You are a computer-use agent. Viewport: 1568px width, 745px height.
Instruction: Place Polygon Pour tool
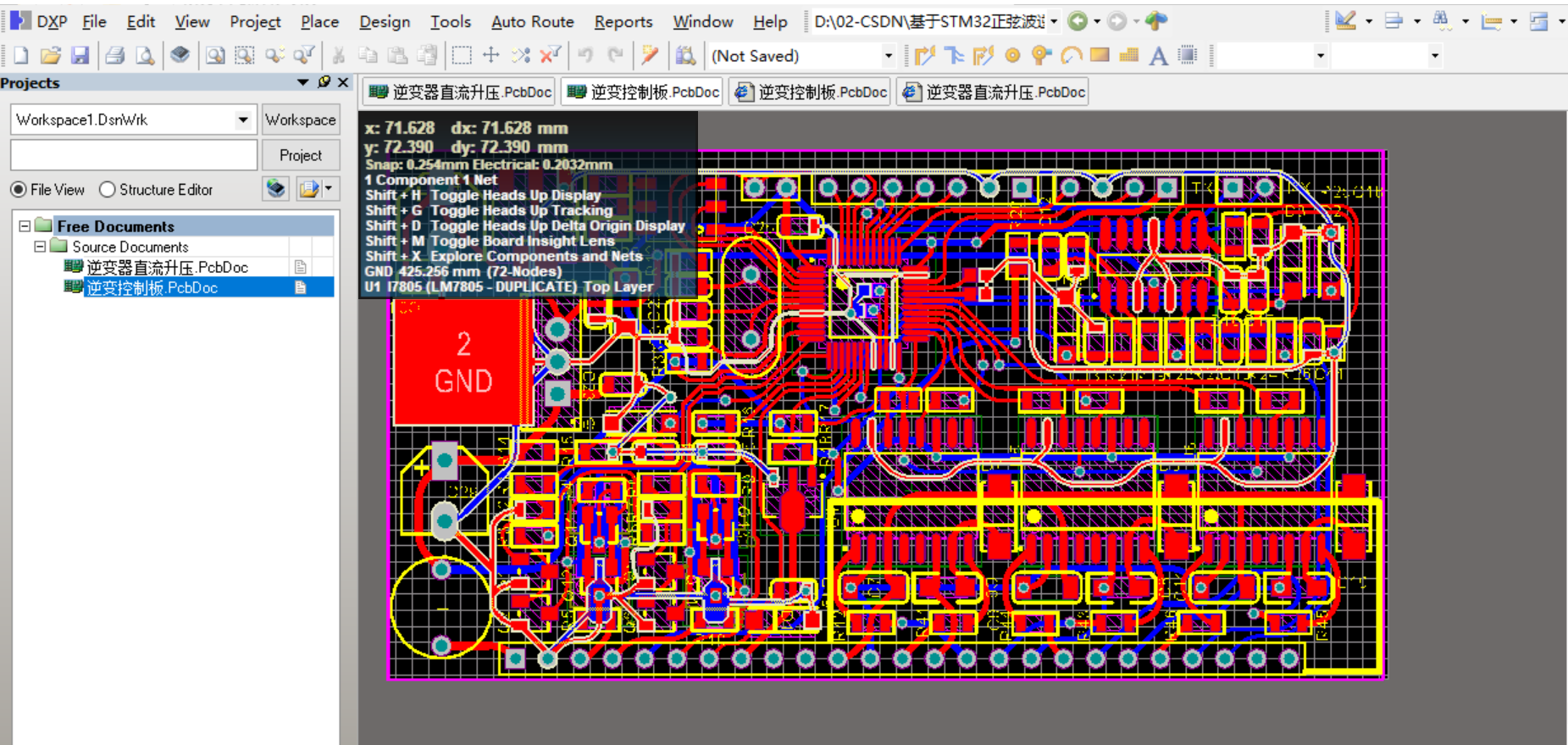(x=1129, y=56)
